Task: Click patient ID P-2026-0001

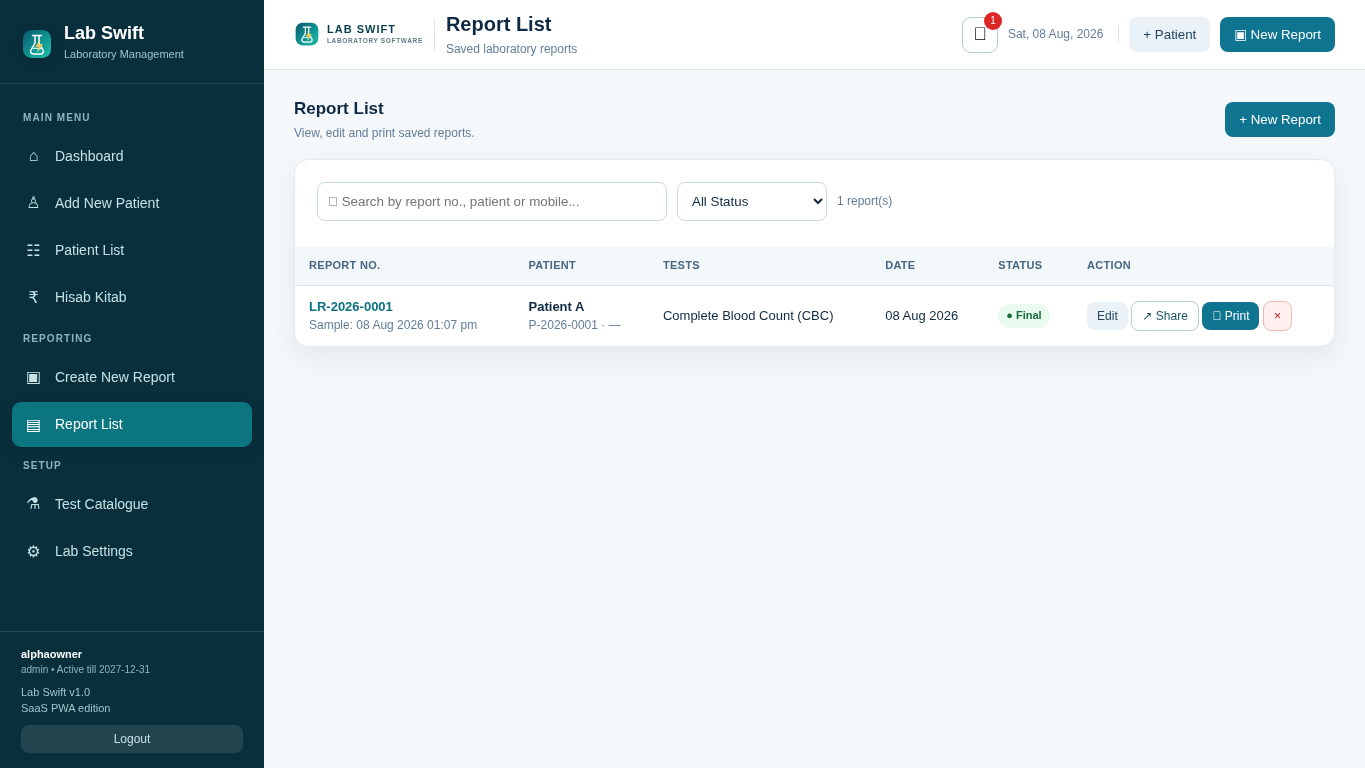Action: click(x=563, y=325)
